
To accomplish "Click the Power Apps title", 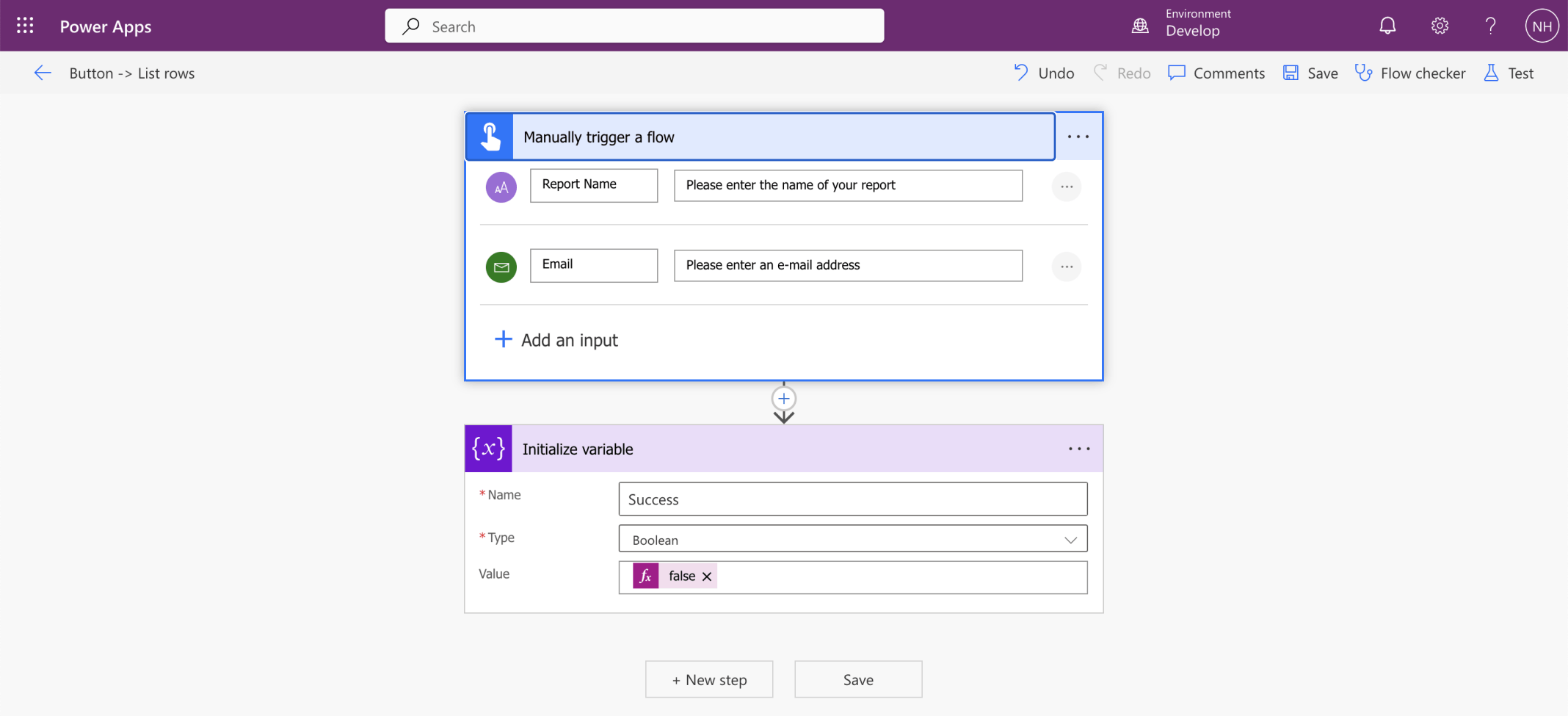I will tap(106, 26).
